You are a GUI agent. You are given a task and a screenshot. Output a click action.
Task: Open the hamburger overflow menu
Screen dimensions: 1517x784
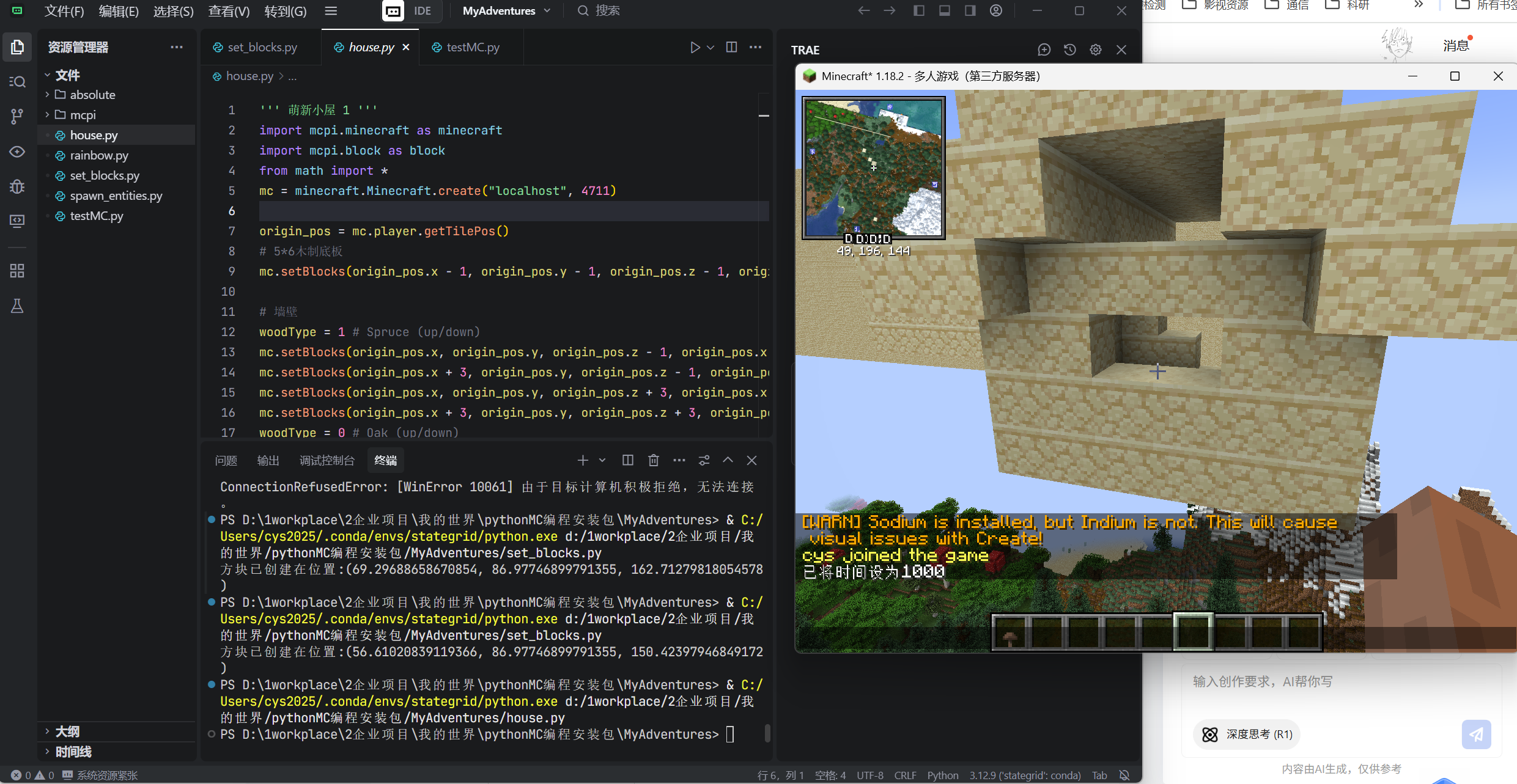[x=331, y=10]
